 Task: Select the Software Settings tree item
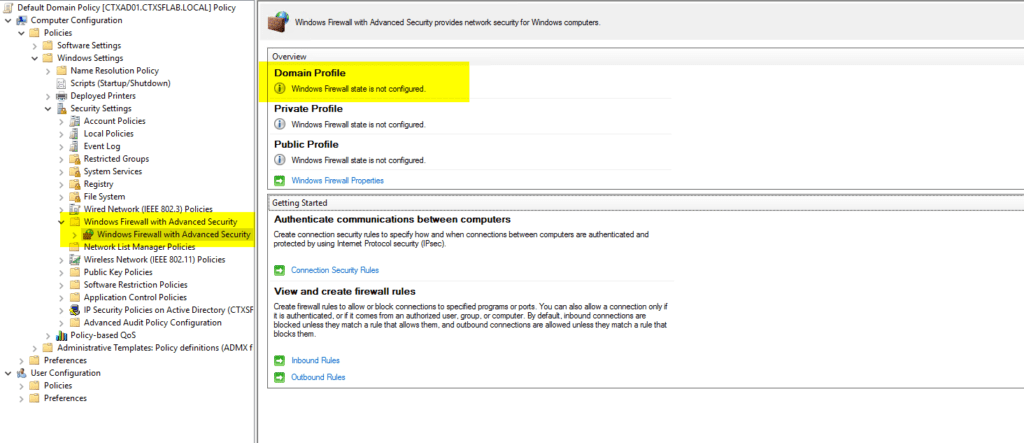click(x=89, y=46)
